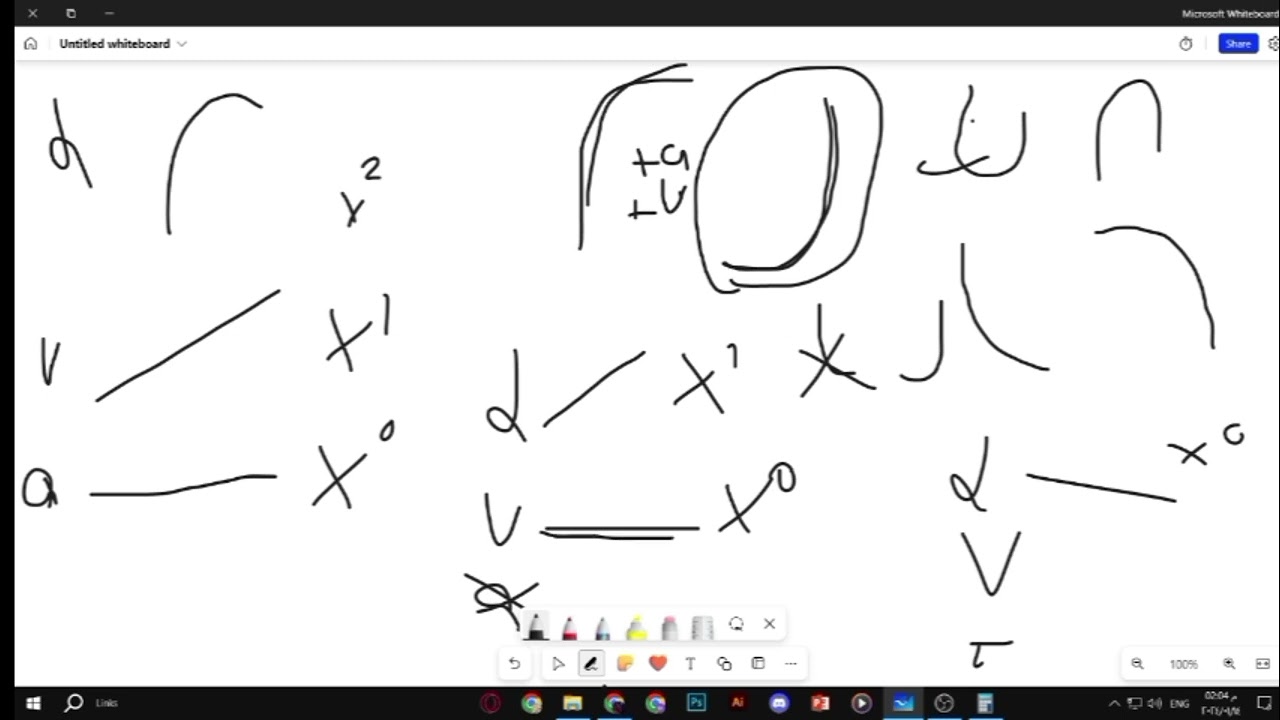
Task: Open the timer tool
Action: 1186,44
